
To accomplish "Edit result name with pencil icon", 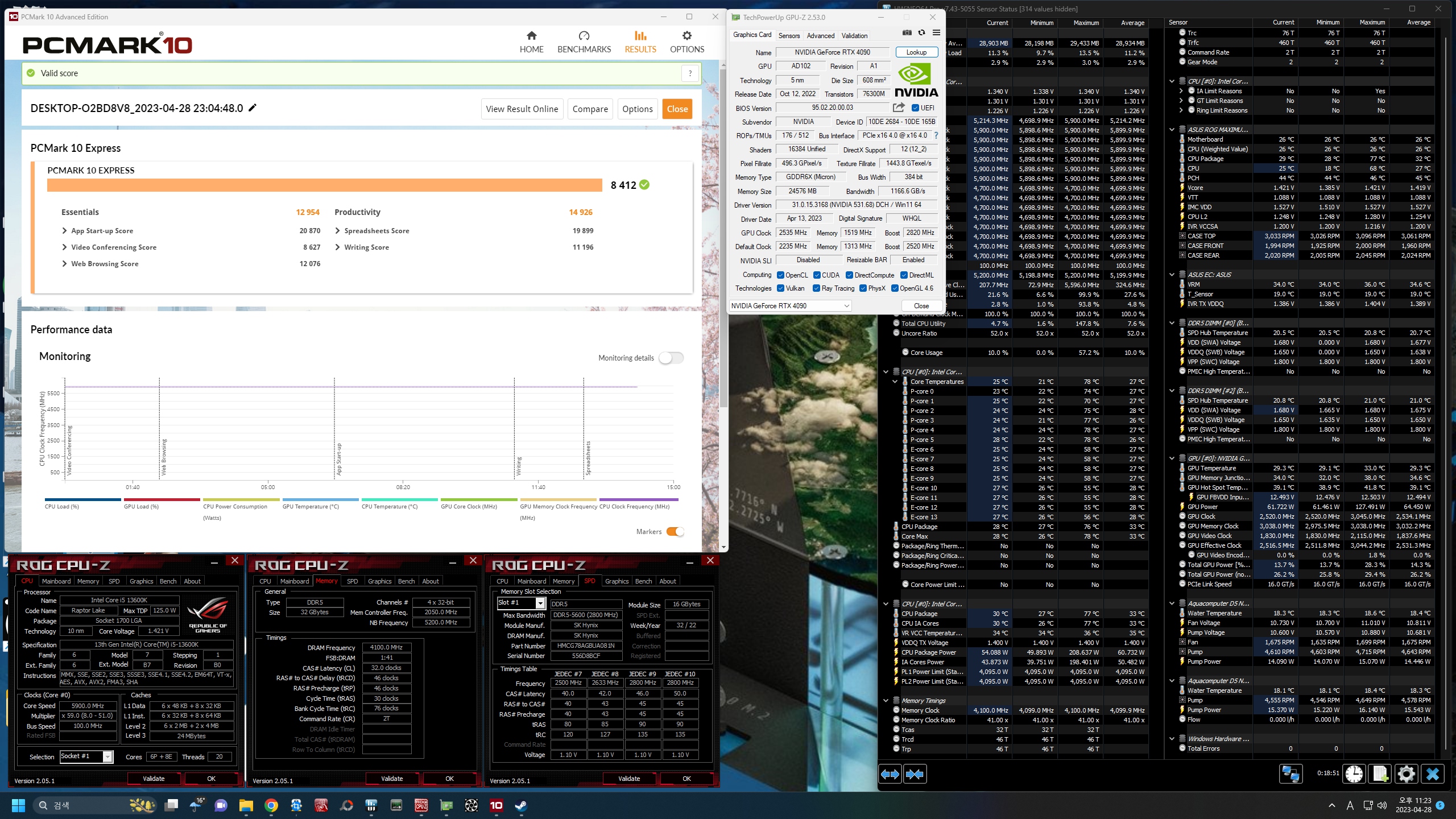I will coord(253,107).
